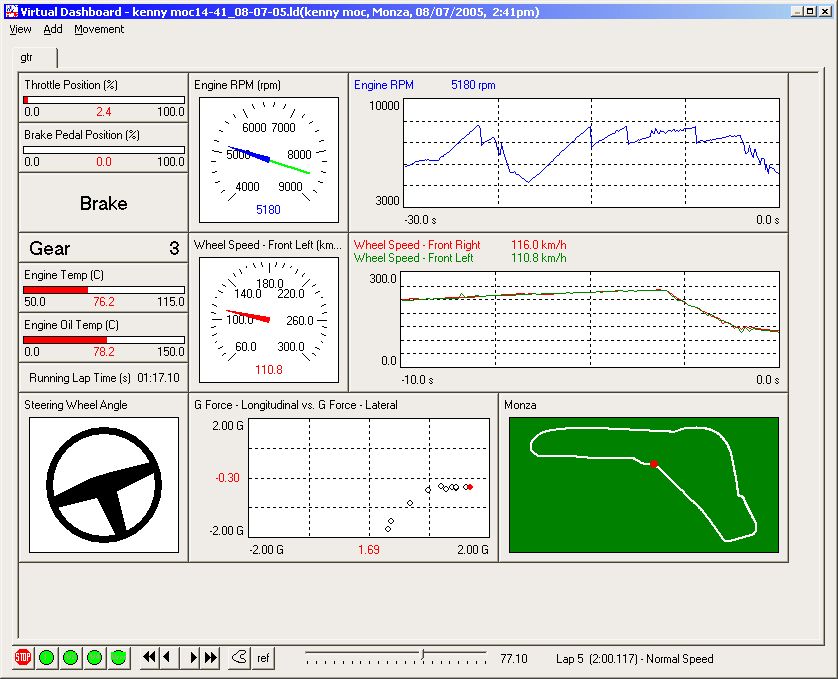This screenshot has height=679, width=838.
Task: Open the View menu
Action: click(20, 29)
